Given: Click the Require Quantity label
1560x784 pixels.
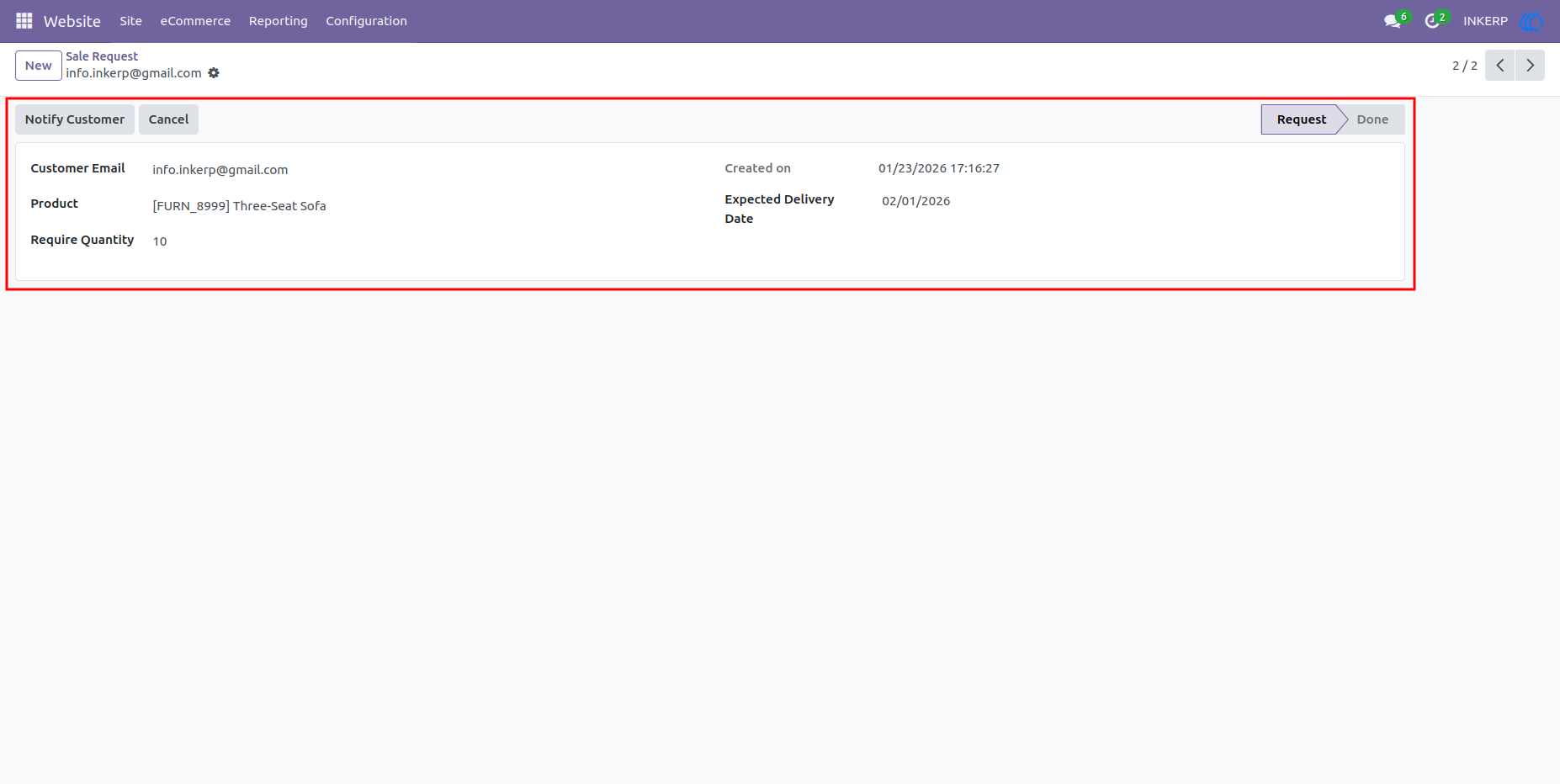Looking at the screenshot, I should click(82, 240).
